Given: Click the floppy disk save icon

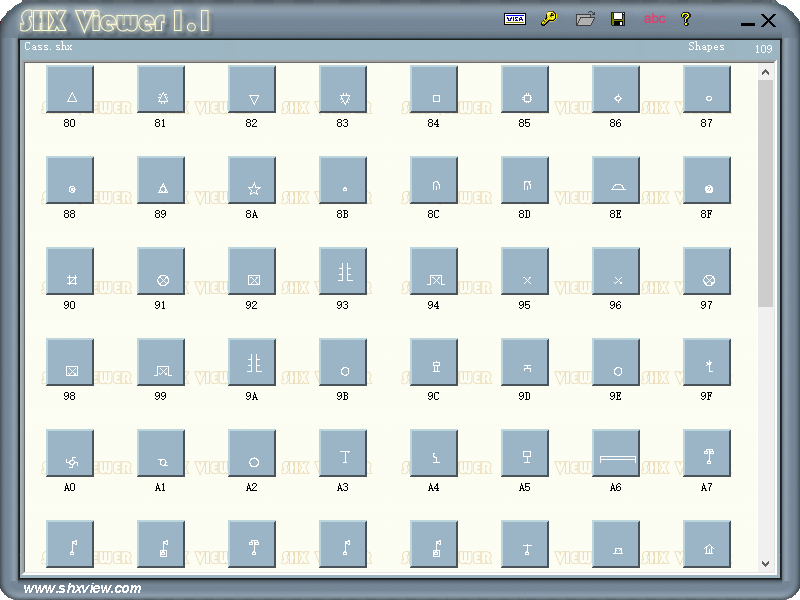Looking at the screenshot, I should point(618,19).
